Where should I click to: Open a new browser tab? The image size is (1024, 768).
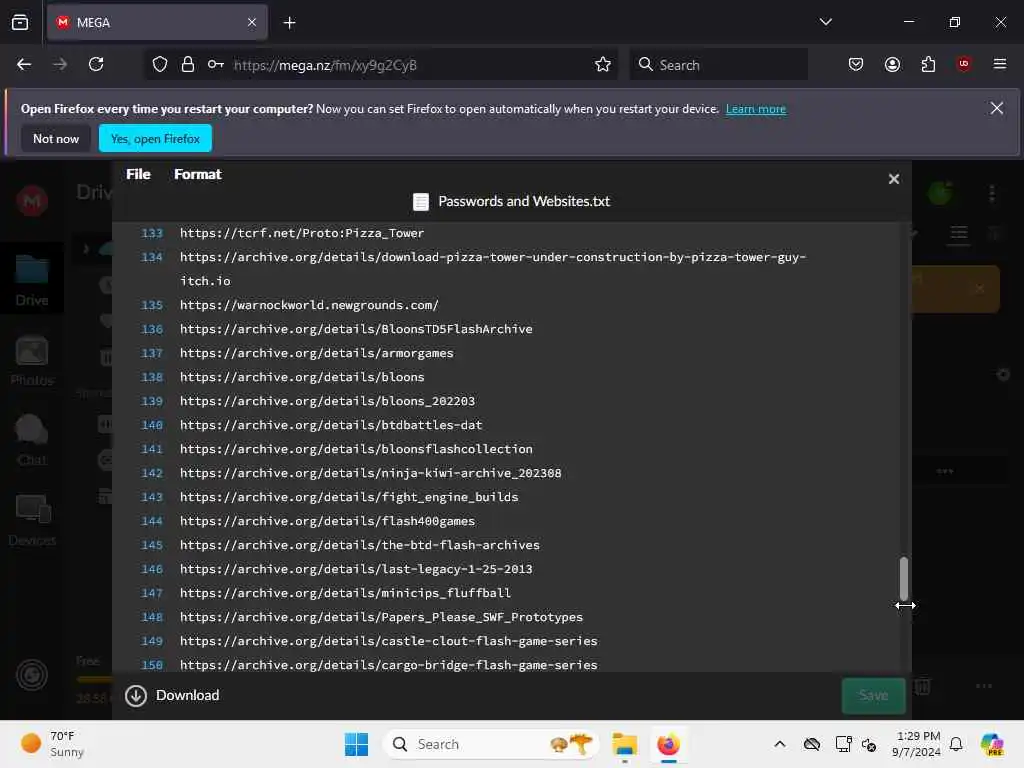tap(289, 23)
